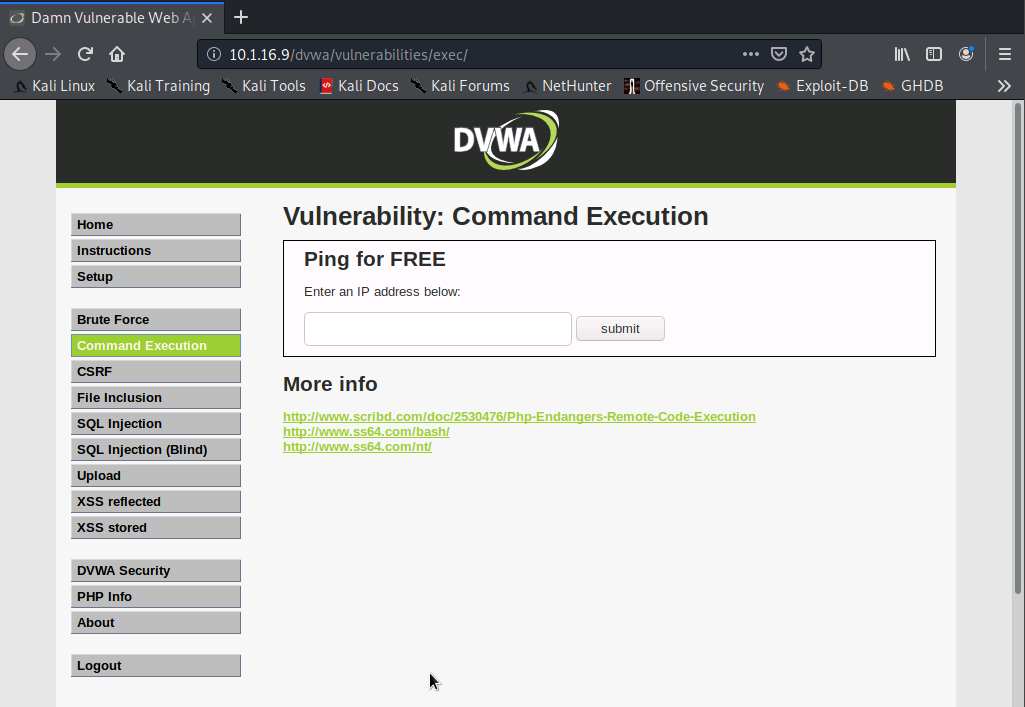Bookmark this page with the star icon
Viewport: 1025px width, 707px height.
pos(807,54)
